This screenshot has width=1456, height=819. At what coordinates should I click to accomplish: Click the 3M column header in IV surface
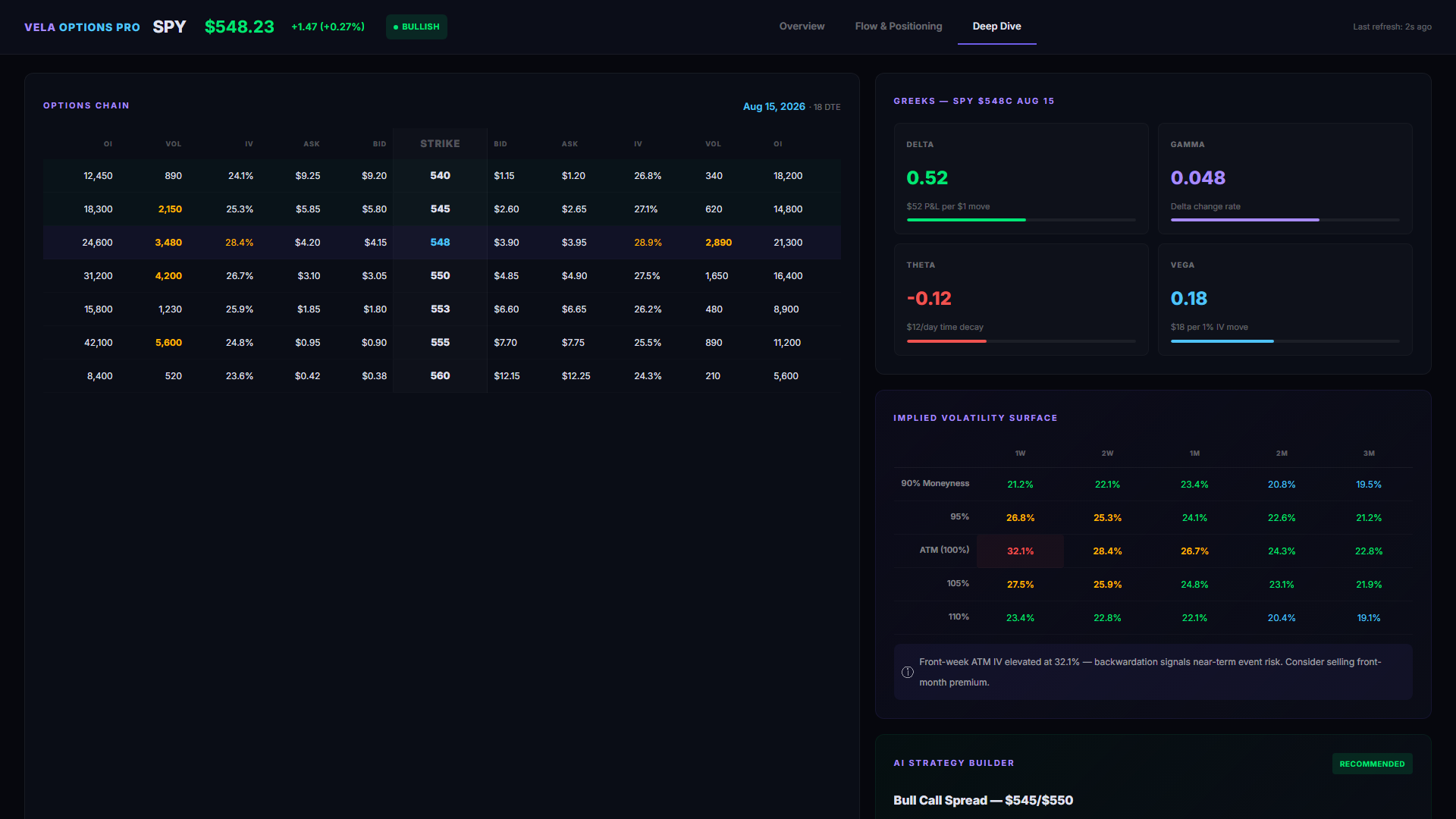[1369, 453]
